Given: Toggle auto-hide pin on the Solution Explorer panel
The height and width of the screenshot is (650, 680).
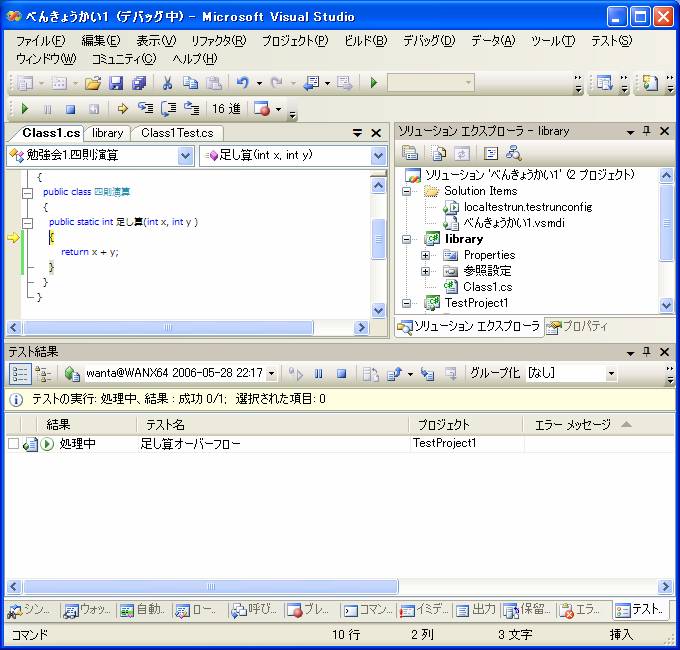Looking at the screenshot, I should [647, 132].
